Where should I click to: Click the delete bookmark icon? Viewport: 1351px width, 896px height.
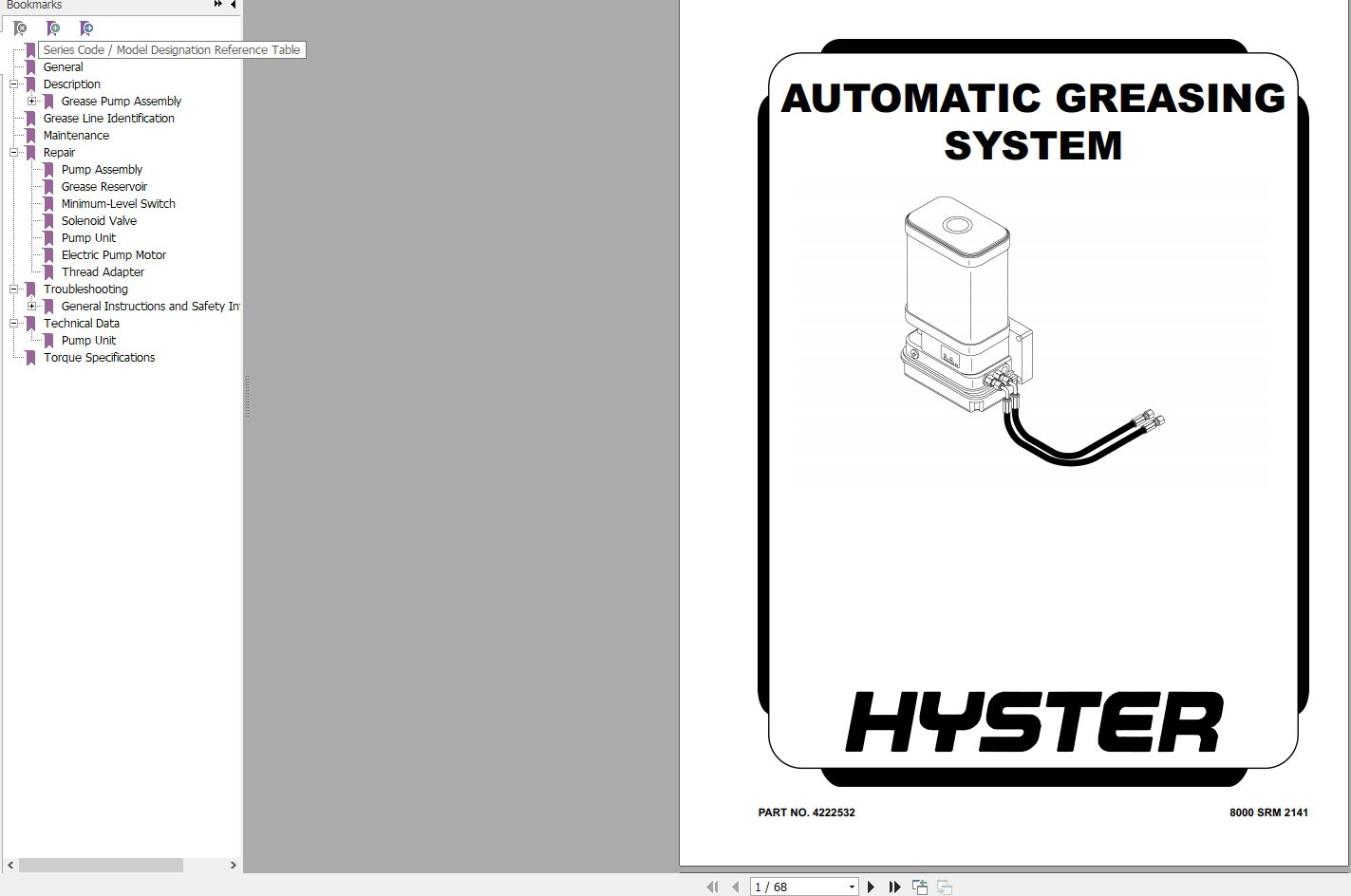point(20,28)
